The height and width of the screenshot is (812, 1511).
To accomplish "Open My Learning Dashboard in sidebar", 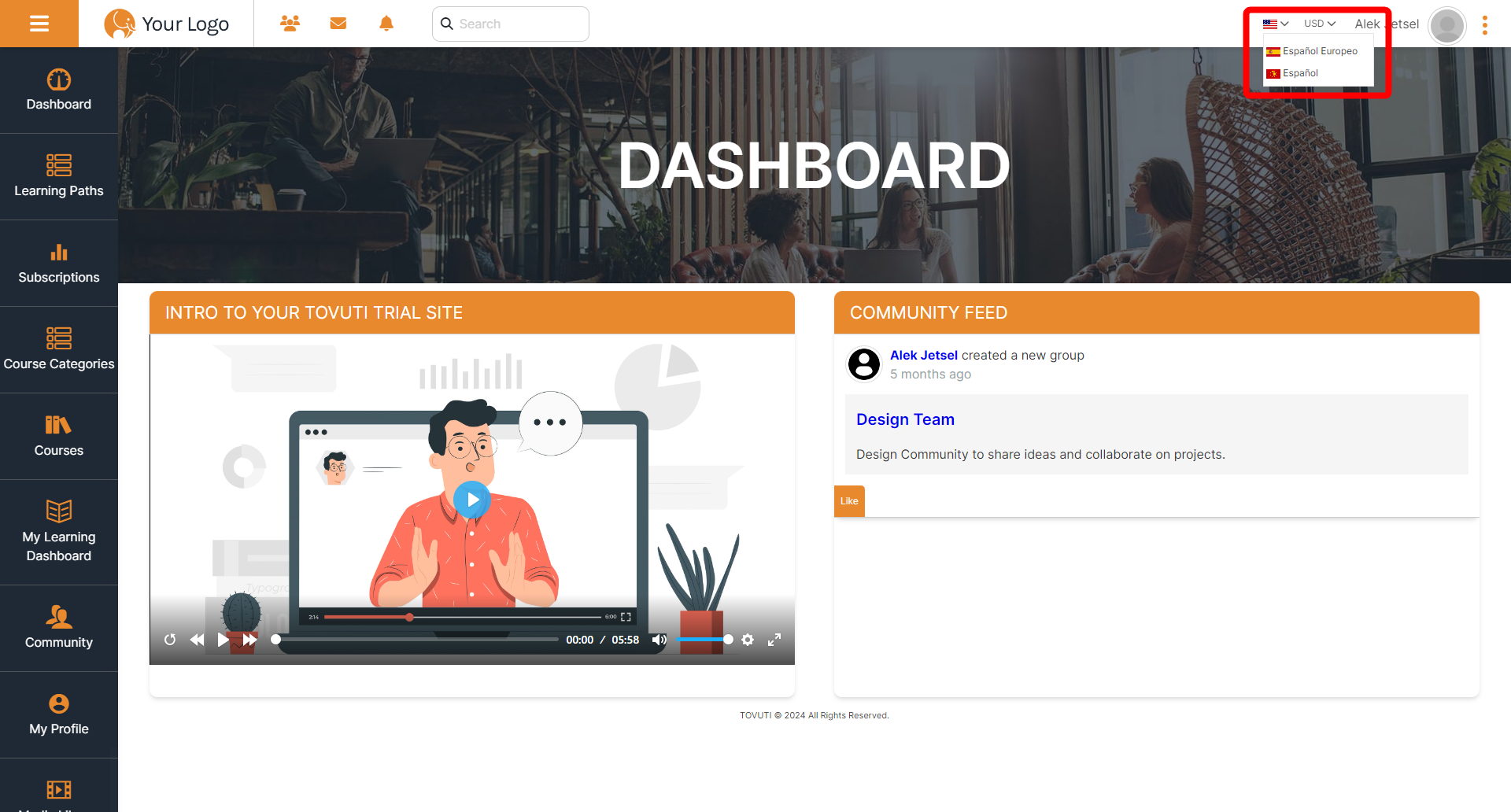I will point(59,533).
